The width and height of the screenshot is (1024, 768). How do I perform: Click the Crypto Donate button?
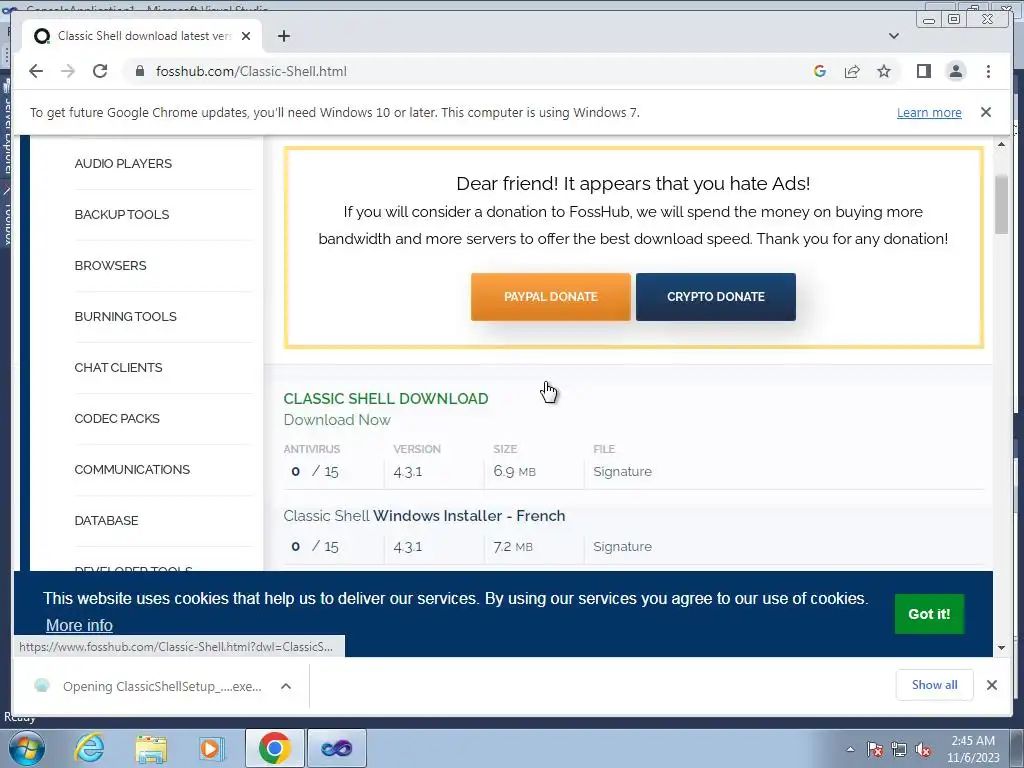716,296
